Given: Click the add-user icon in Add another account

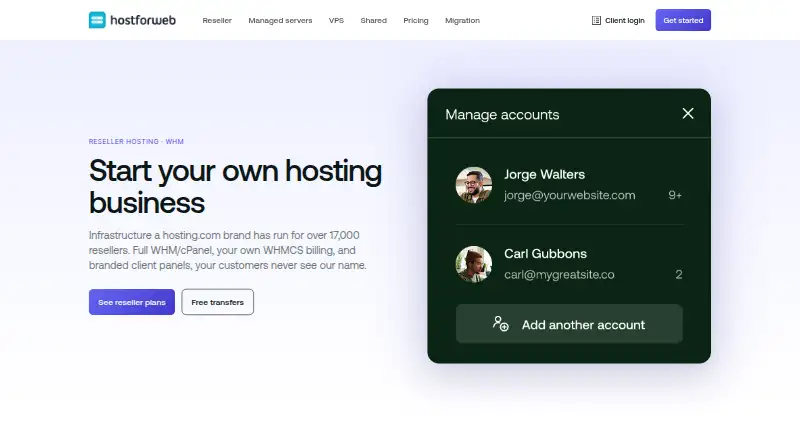Looking at the screenshot, I should pyautogui.click(x=501, y=324).
